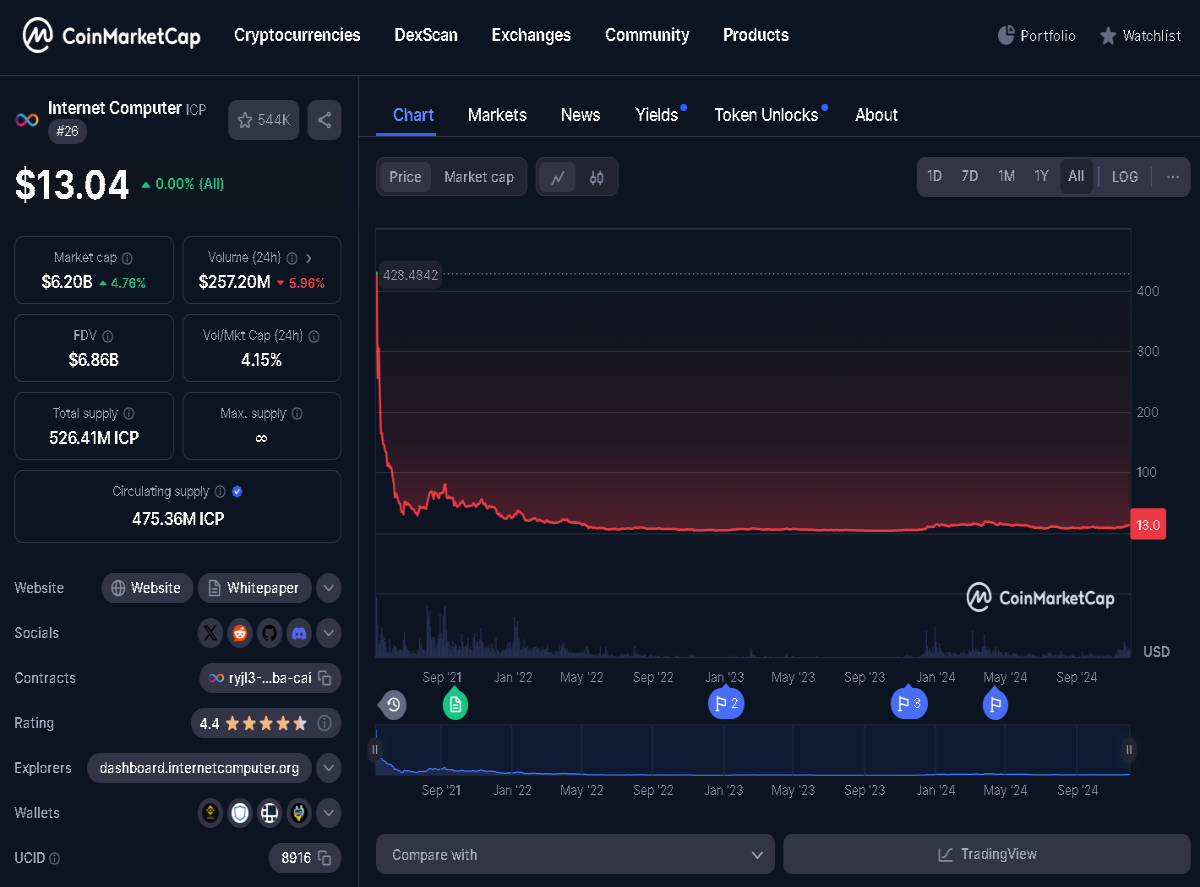Open the Watchlist page
Screen dimensions: 1200x887
tap(1140, 36)
